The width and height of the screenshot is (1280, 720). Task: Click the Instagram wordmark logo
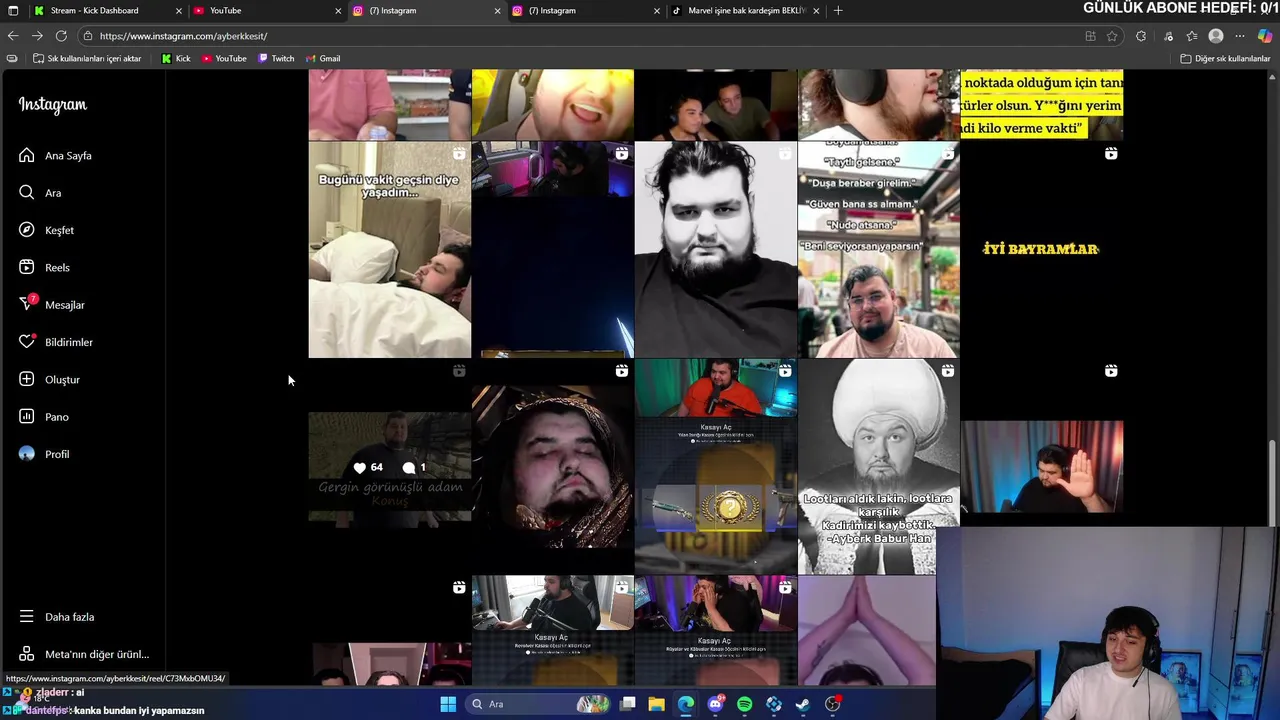[x=52, y=105]
